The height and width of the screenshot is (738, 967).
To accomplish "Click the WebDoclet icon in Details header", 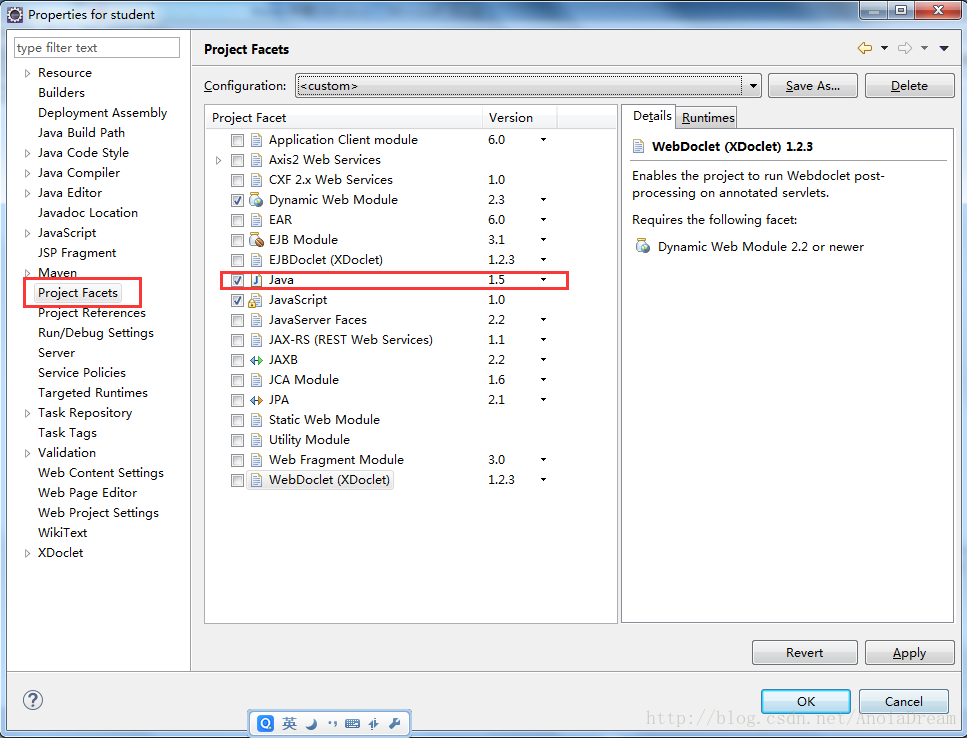I will 639,146.
